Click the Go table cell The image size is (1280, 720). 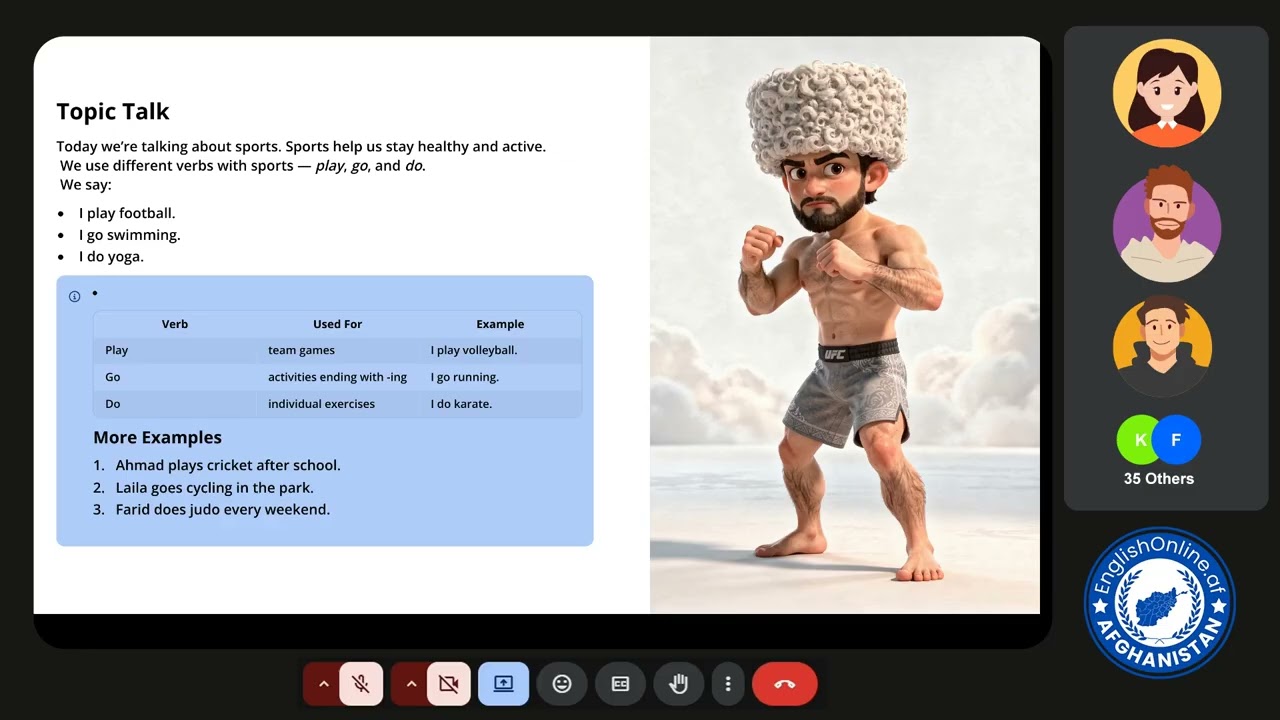click(x=176, y=377)
